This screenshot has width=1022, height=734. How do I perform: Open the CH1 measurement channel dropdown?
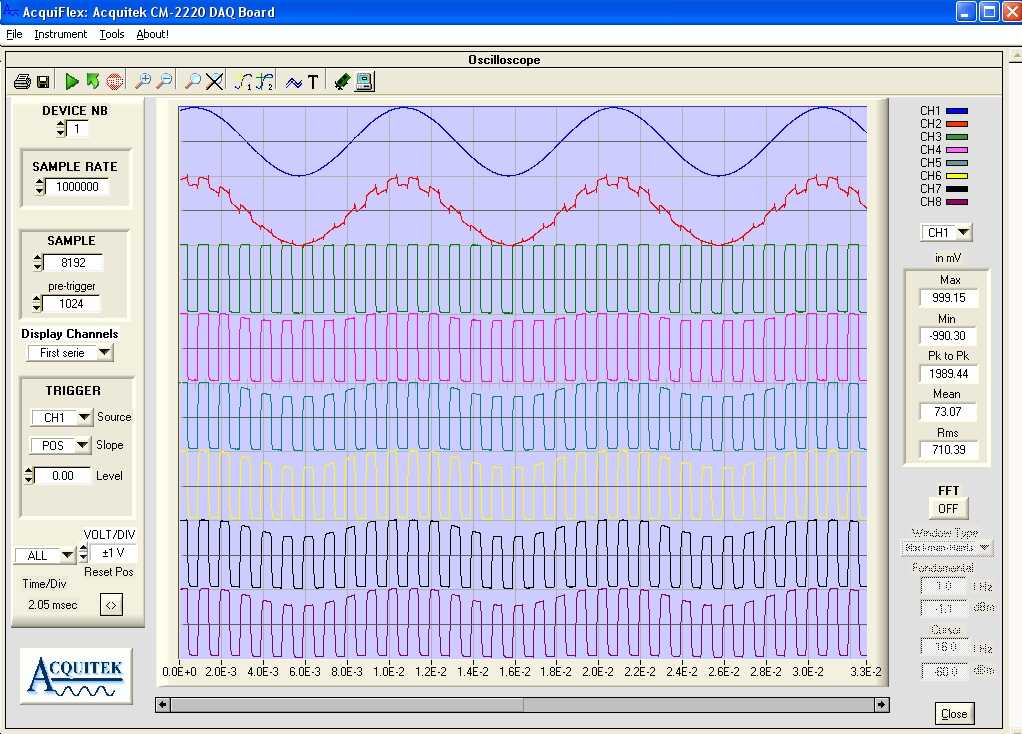pos(946,232)
